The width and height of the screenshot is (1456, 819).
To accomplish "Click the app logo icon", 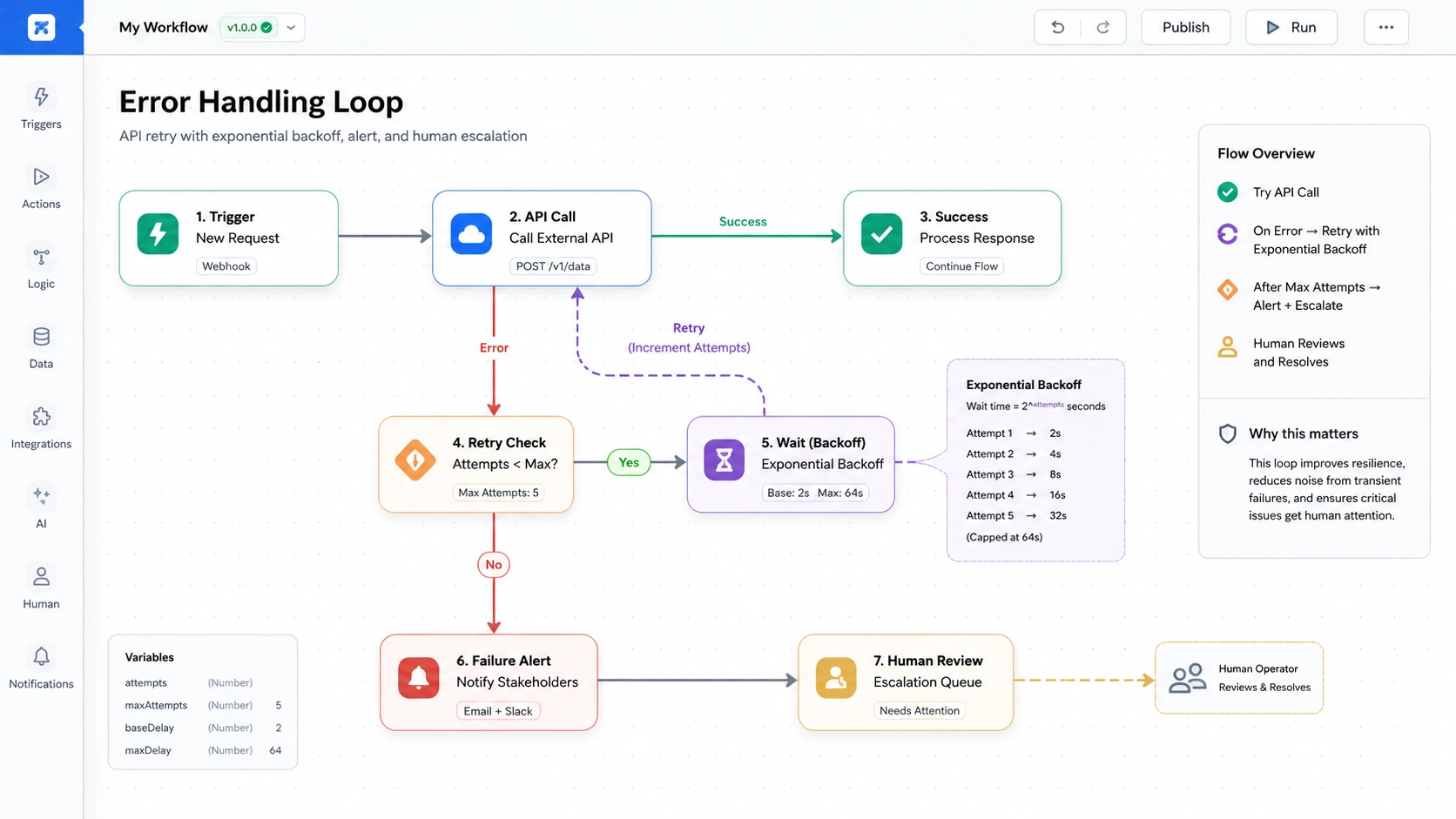I will tap(41, 27).
